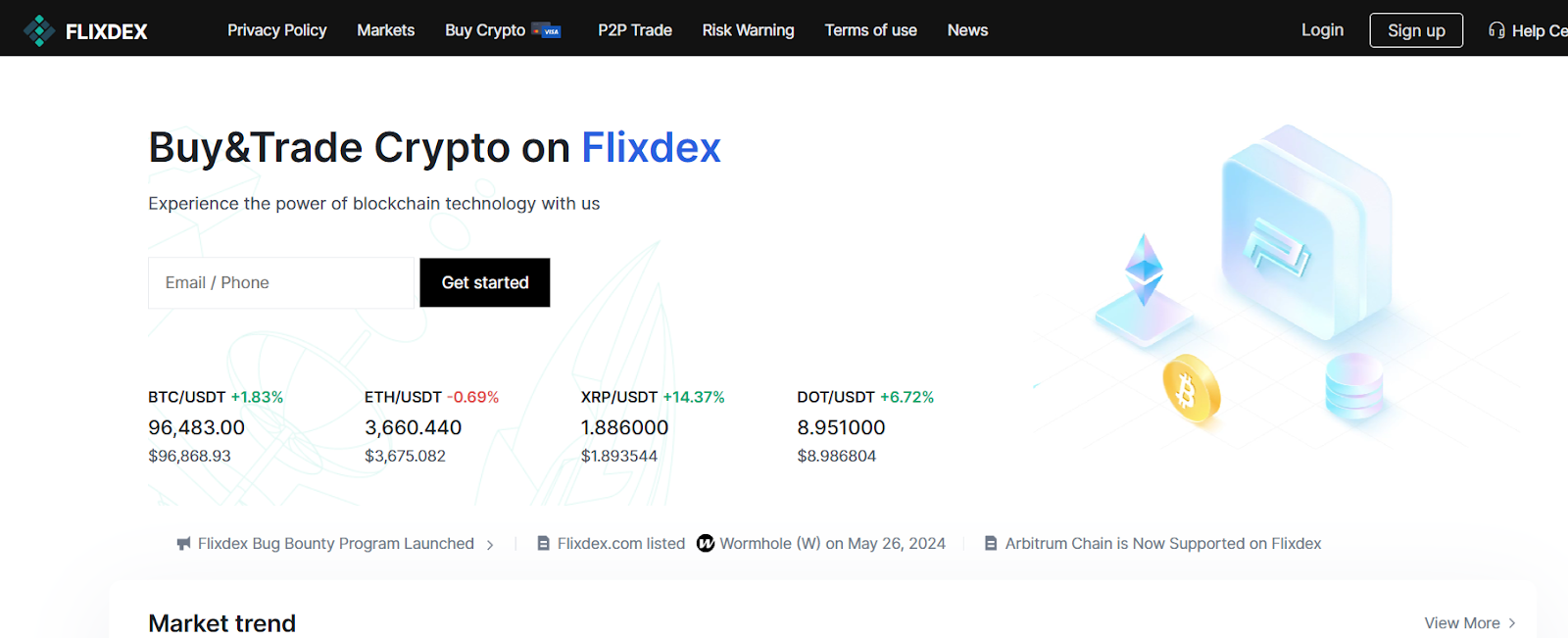Go to P2P Trade in the navbar
This screenshot has width=1568, height=638.
click(635, 30)
